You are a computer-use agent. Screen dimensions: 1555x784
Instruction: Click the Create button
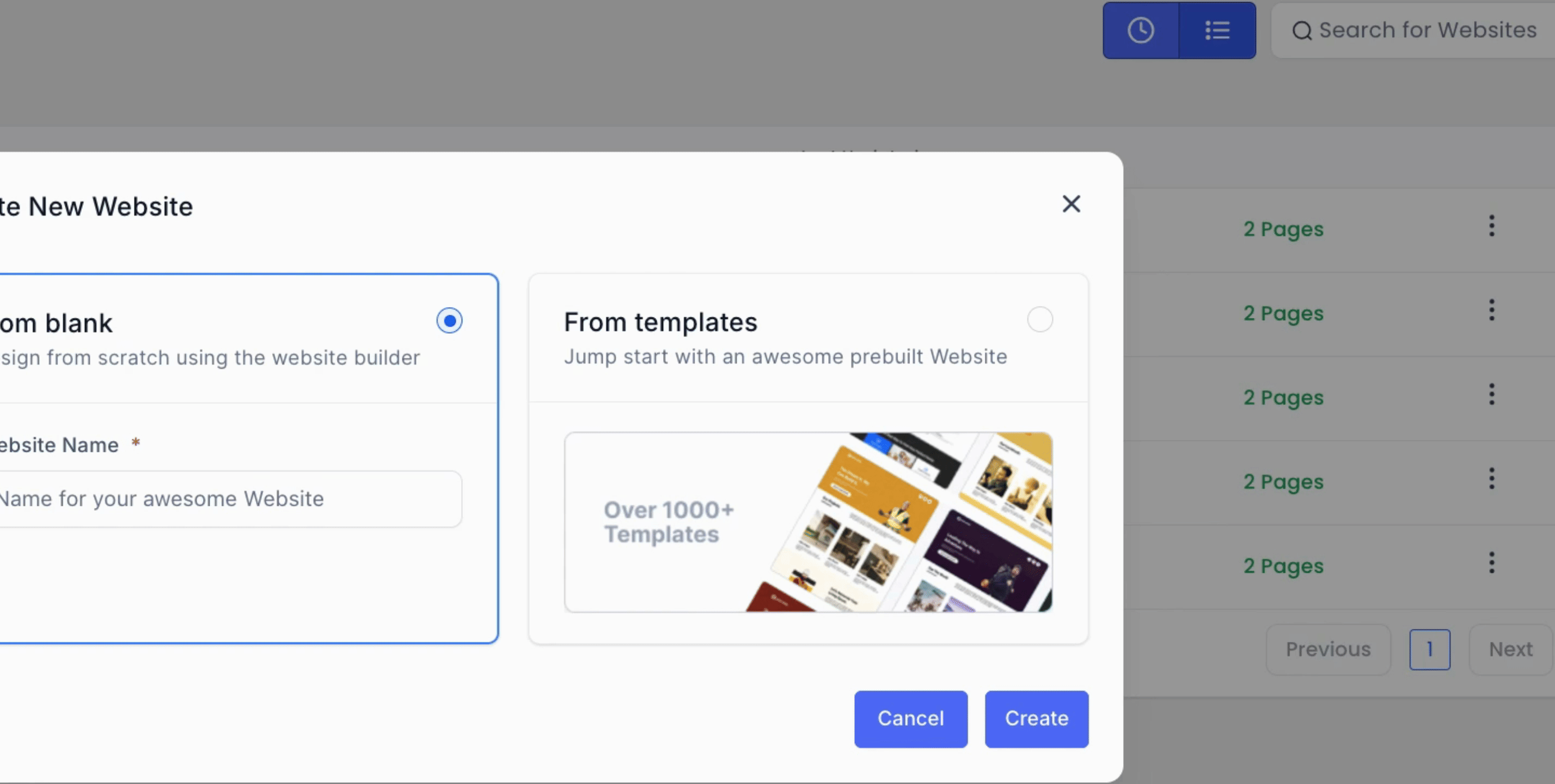1037,719
